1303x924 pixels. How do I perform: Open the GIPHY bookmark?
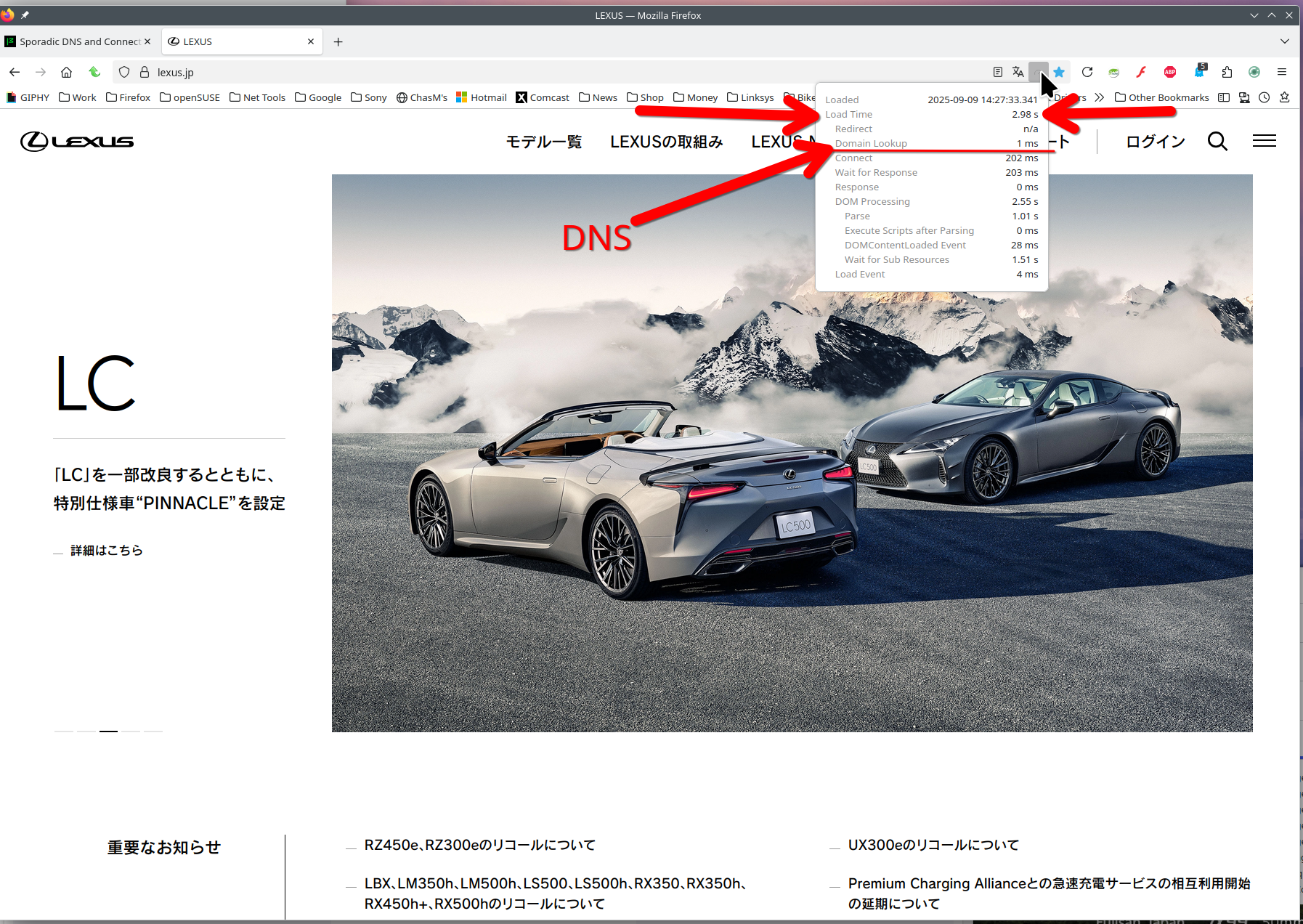(28, 97)
